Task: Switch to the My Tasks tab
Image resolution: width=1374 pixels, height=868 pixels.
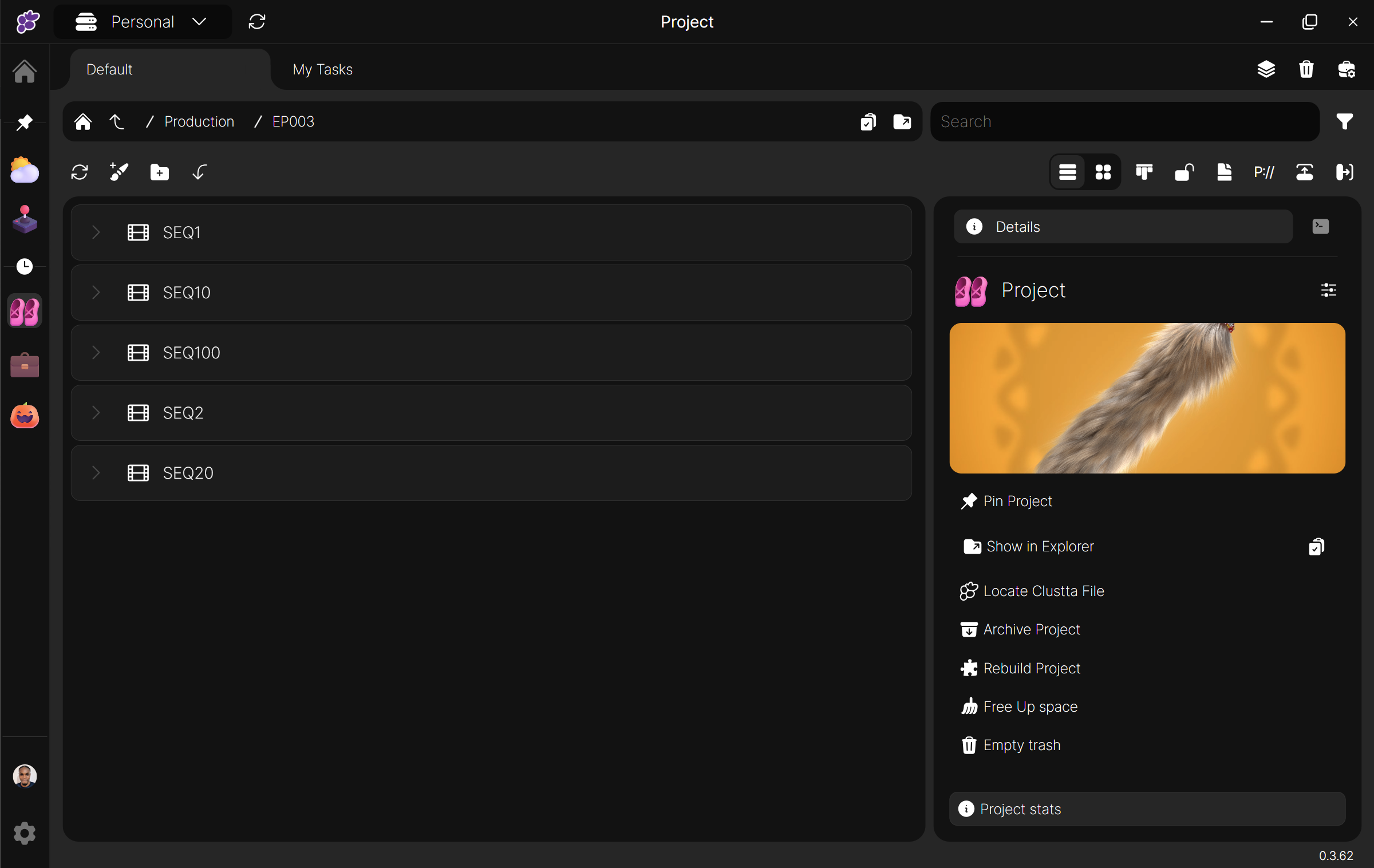Action: [x=322, y=69]
